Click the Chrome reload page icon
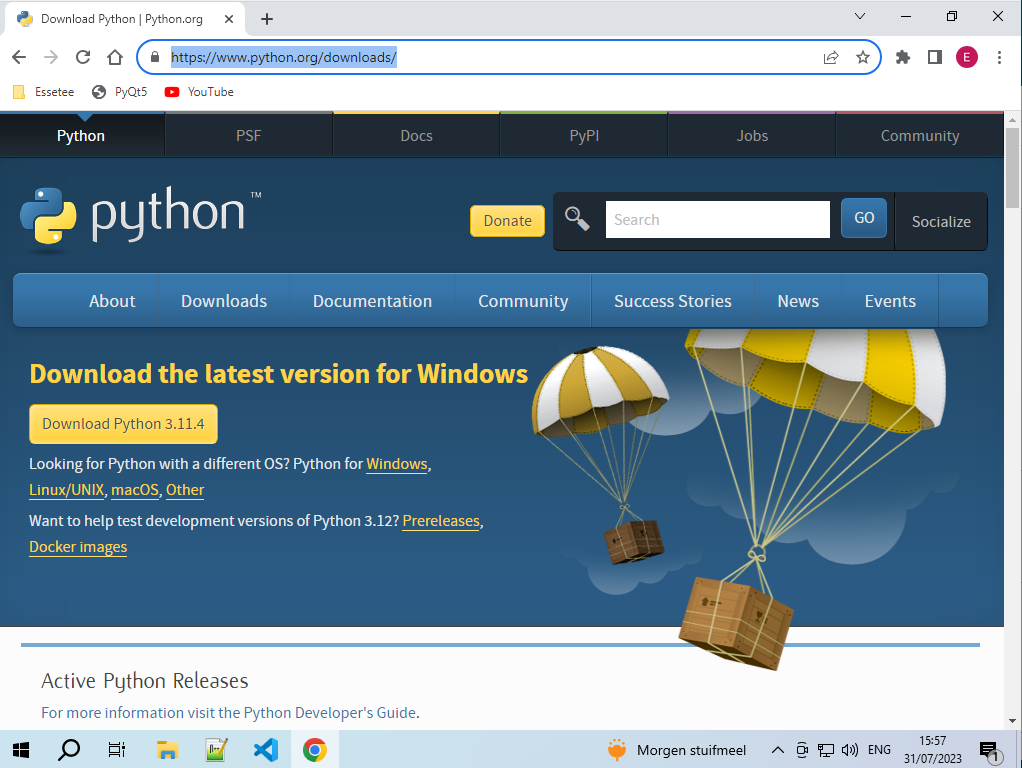Viewport: 1022px width, 768px height. 83,57
